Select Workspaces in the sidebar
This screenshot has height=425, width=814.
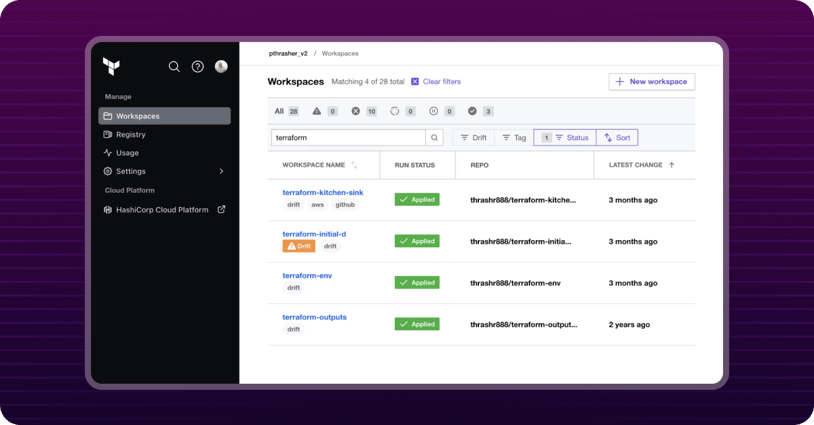(x=165, y=116)
